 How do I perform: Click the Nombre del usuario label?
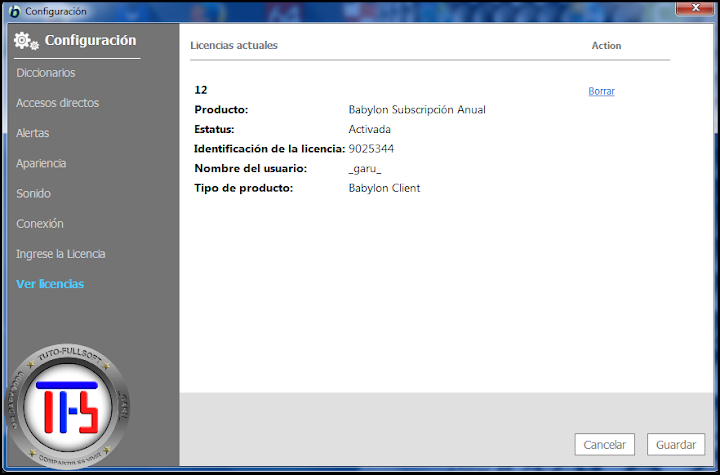pyautogui.click(x=251, y=169)
